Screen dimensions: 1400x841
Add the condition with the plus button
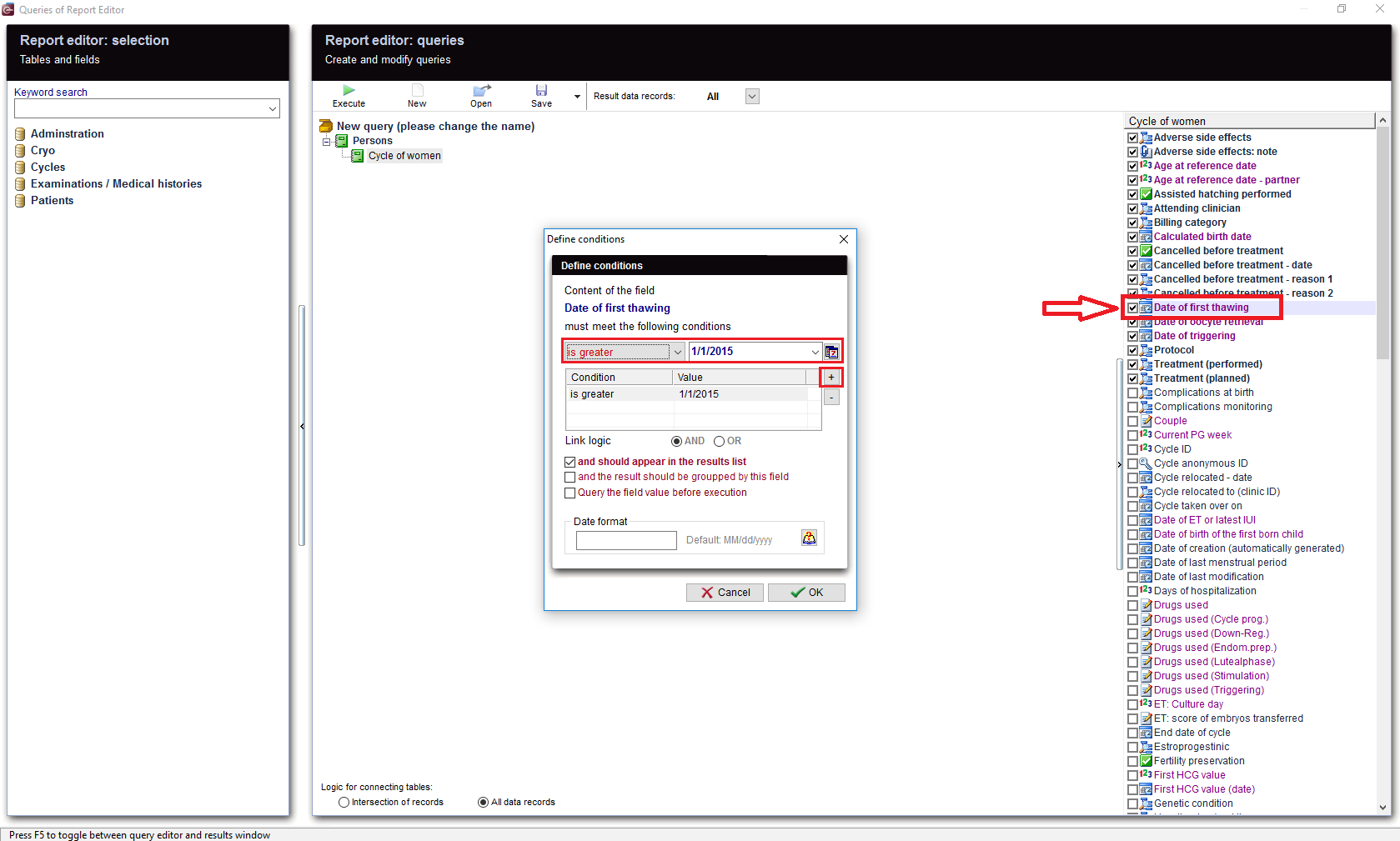(831, 378)
